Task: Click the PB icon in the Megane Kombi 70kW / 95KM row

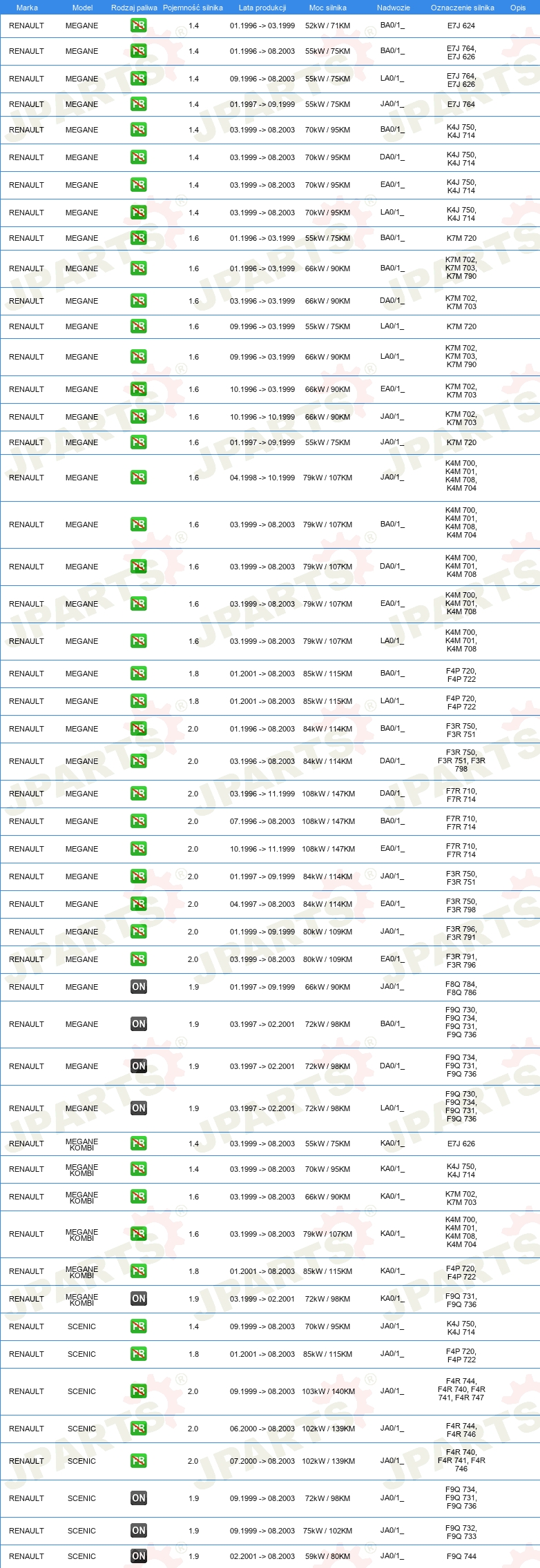Action: pos(138,1169)
